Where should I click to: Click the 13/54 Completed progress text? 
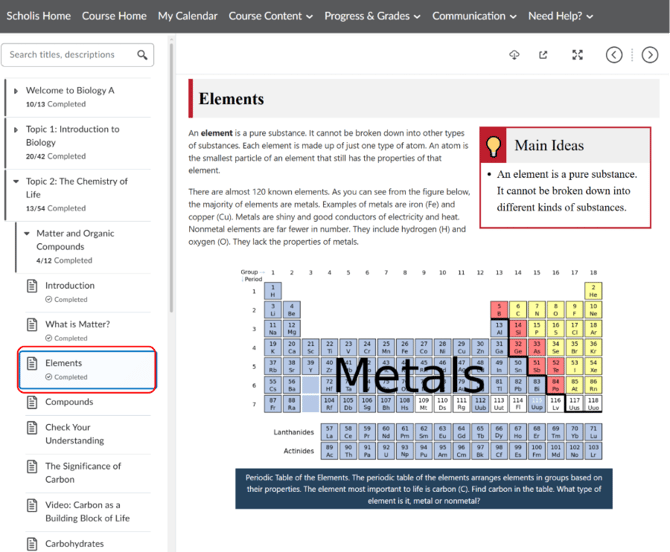56,208
